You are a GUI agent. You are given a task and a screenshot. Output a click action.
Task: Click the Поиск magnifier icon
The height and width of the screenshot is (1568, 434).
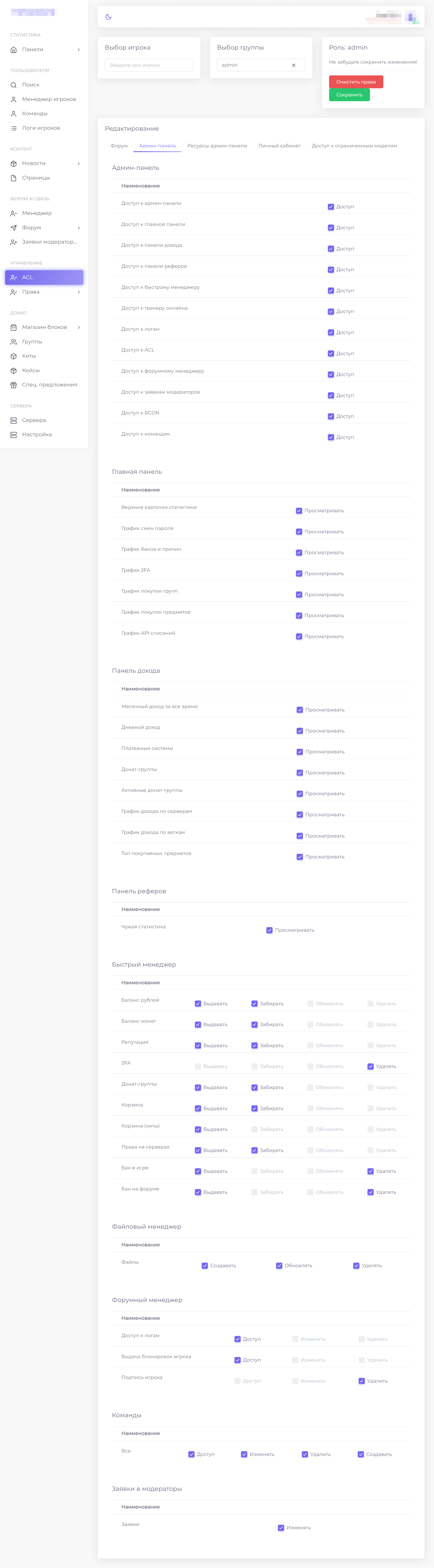[13, 85]
